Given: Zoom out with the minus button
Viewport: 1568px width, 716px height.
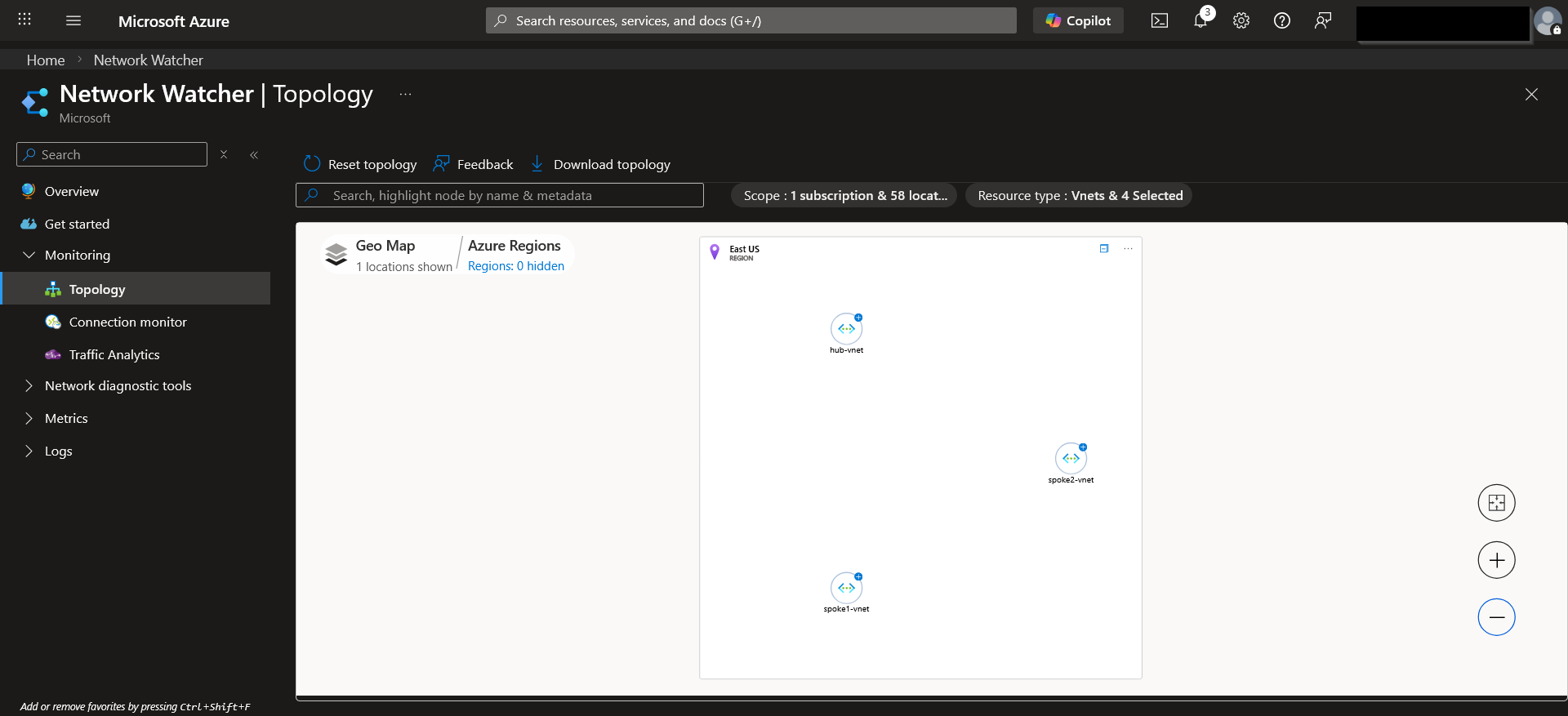Looking at the screenshot, I should tap(1496, 617).
